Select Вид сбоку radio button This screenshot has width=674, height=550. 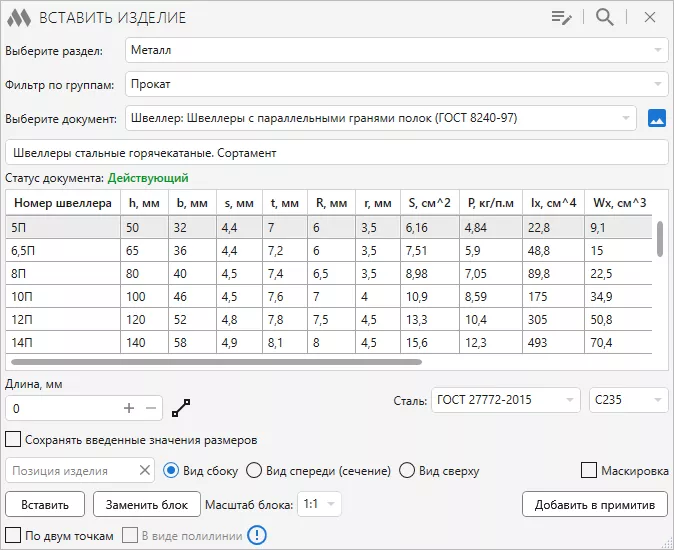pos(171,471)
